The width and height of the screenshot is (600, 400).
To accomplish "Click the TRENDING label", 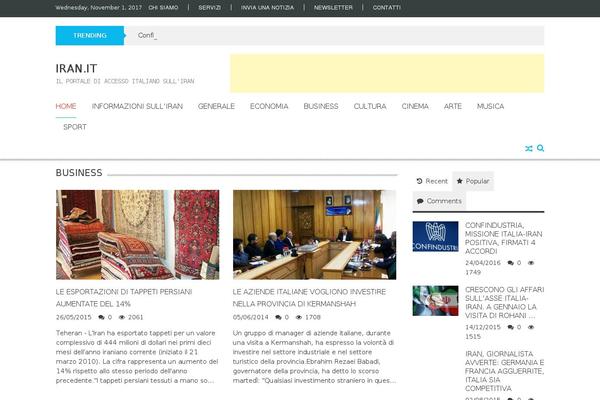I will point(90,36).
